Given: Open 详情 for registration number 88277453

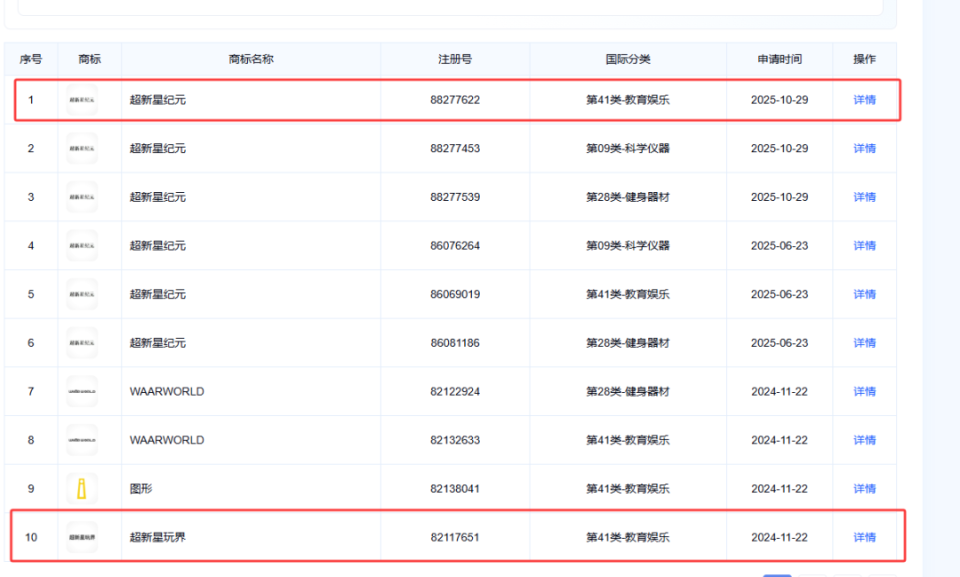Looking at the screenshot, I should click(864, 148).
